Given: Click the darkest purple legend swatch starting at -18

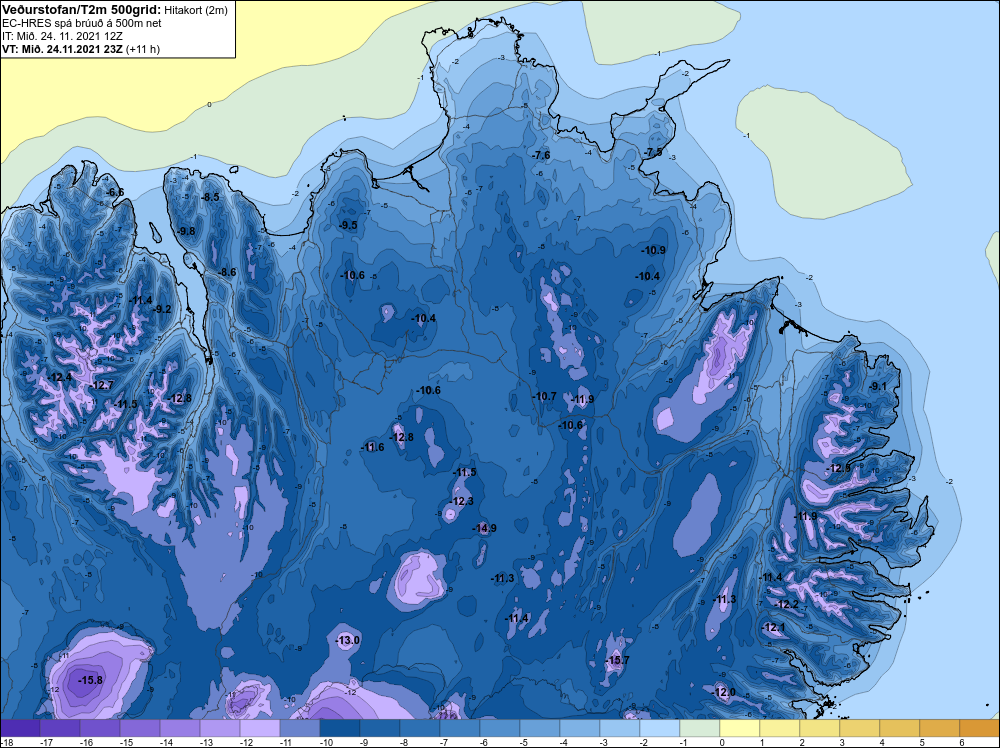Looking at the screenshot, I should (x=20, y=728).
